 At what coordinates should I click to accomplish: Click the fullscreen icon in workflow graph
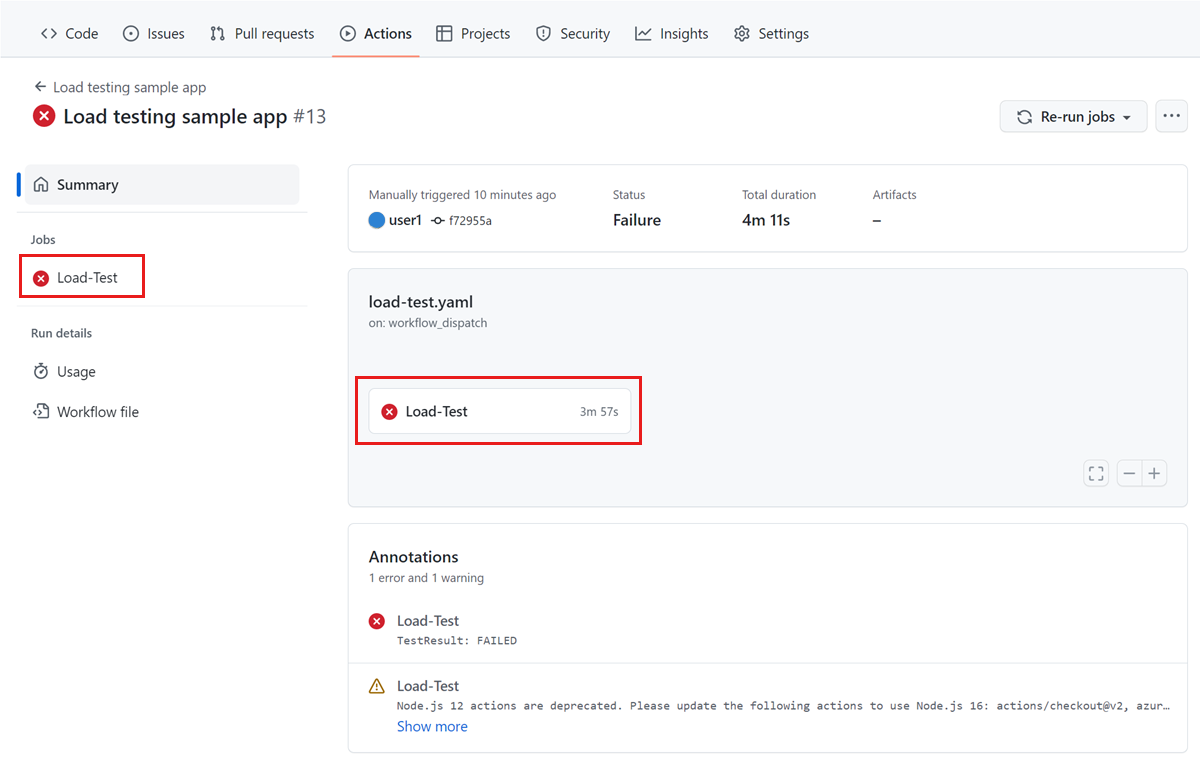[1096, 473]
